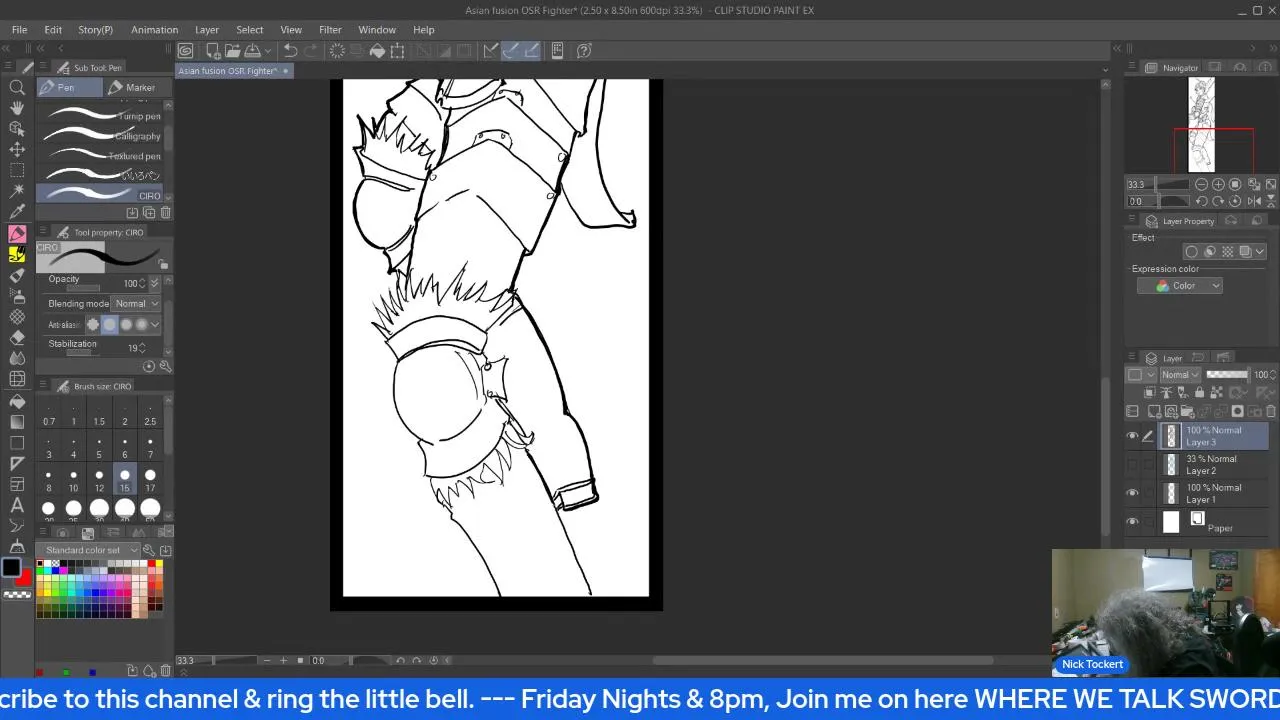Open the Edit menu
1280x720 pixels.
pos(53,30)
